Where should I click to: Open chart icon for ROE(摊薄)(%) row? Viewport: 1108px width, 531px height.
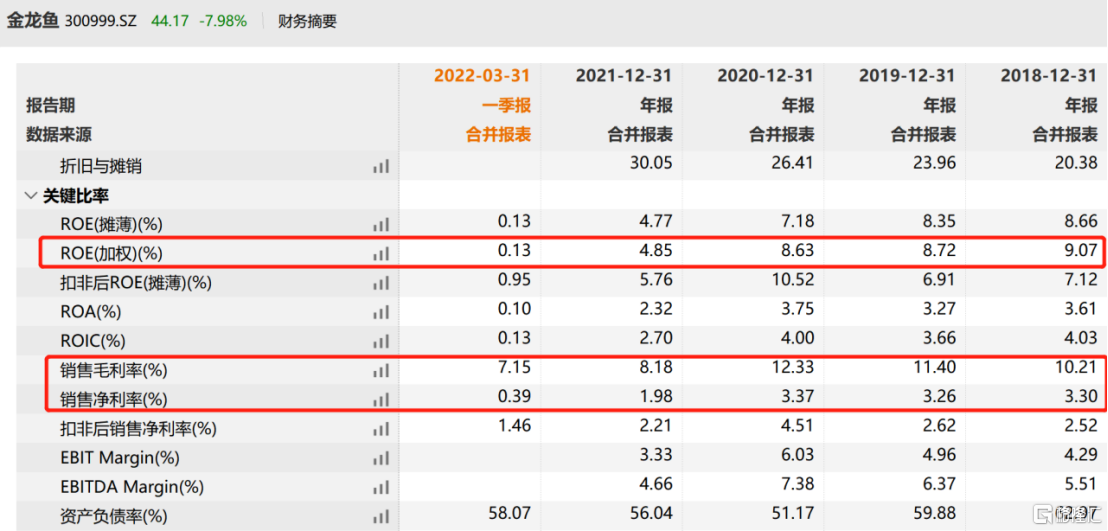pyautogui.click(x=381, y=225)
